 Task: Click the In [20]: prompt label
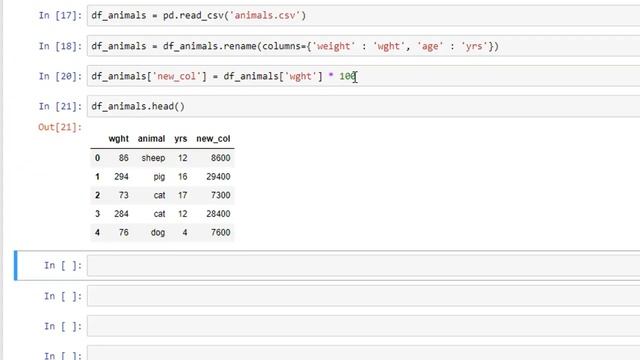(60, 76)
